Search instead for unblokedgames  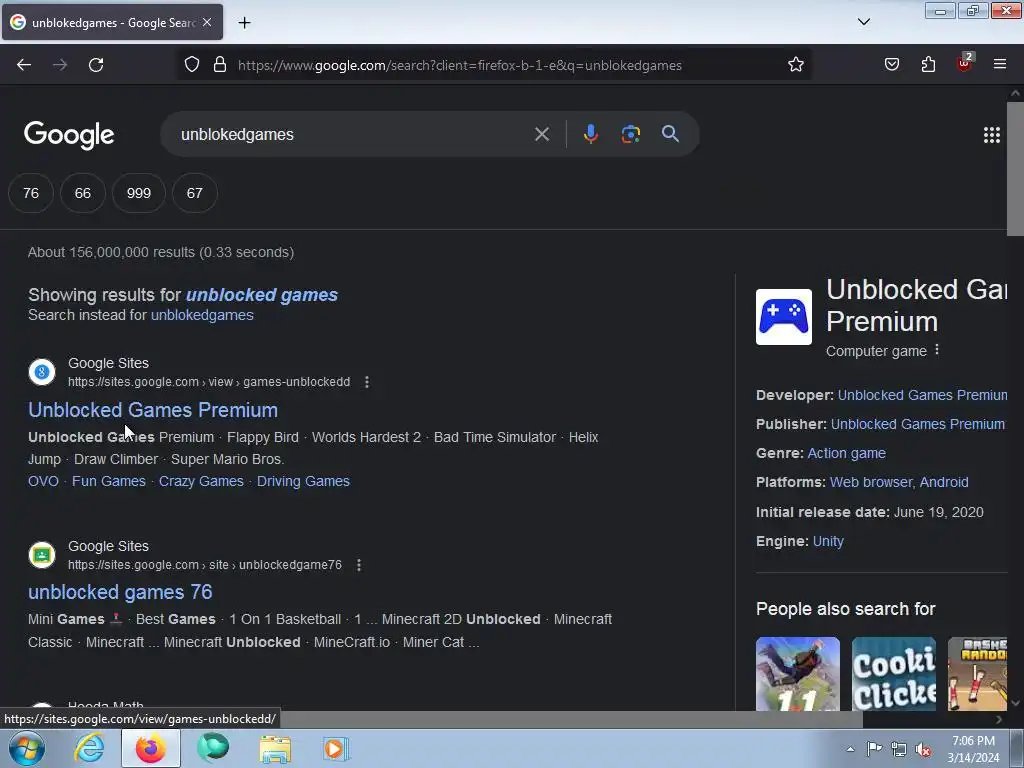click(x=202, y=315)
